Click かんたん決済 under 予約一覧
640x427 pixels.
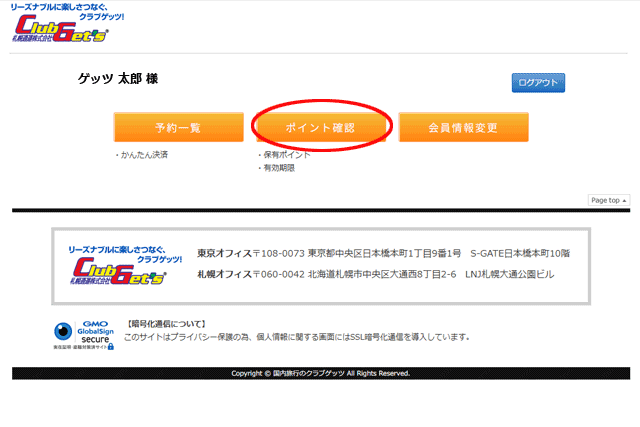[x=143, y=155]
